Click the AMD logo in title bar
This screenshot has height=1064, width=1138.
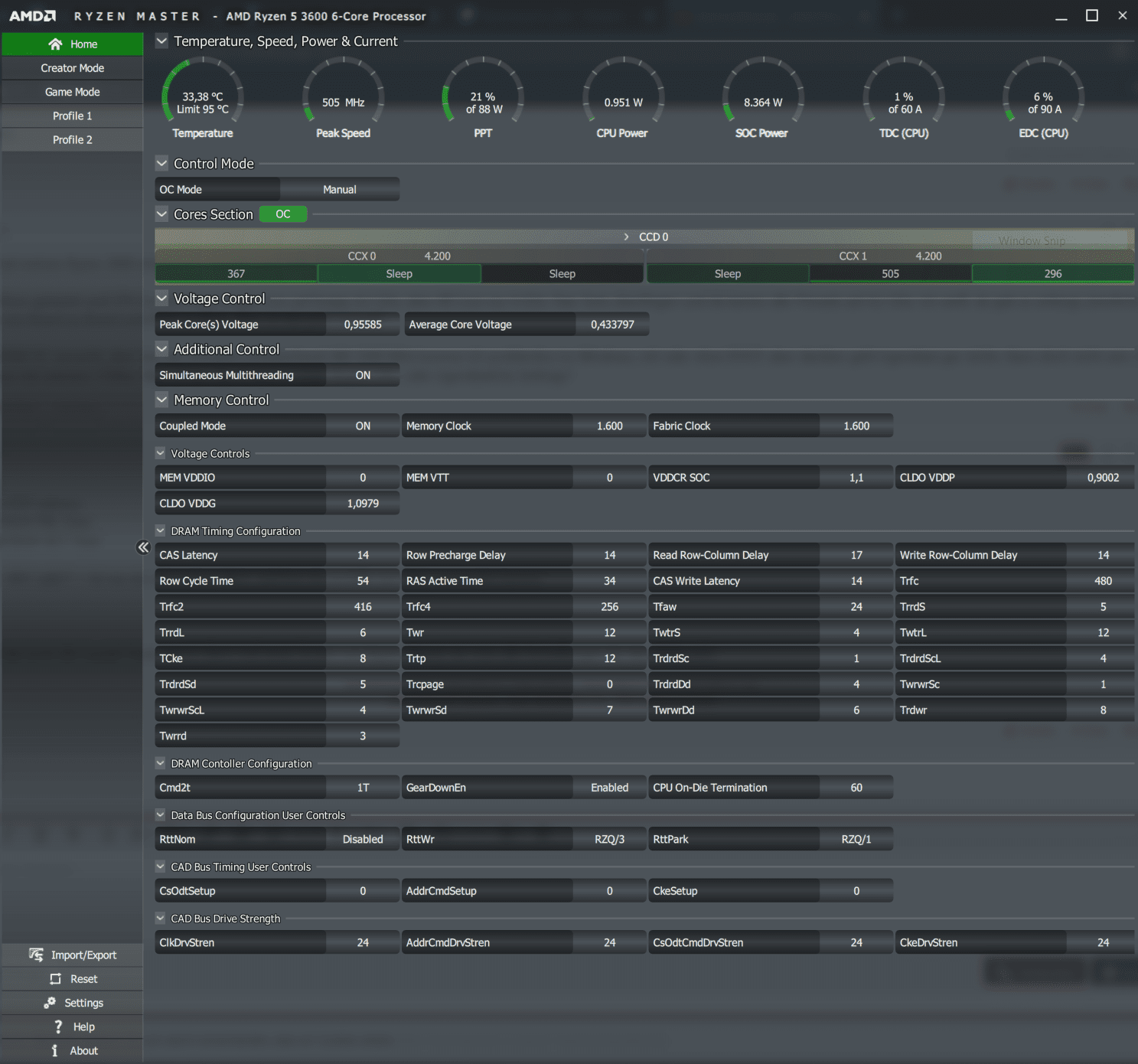pos(33,15)
